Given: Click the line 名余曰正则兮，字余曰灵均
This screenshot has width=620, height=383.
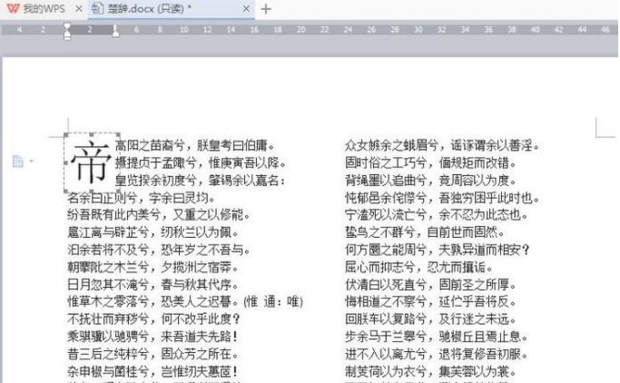Looking at the screenshot, I should click(x=142, y=198).
